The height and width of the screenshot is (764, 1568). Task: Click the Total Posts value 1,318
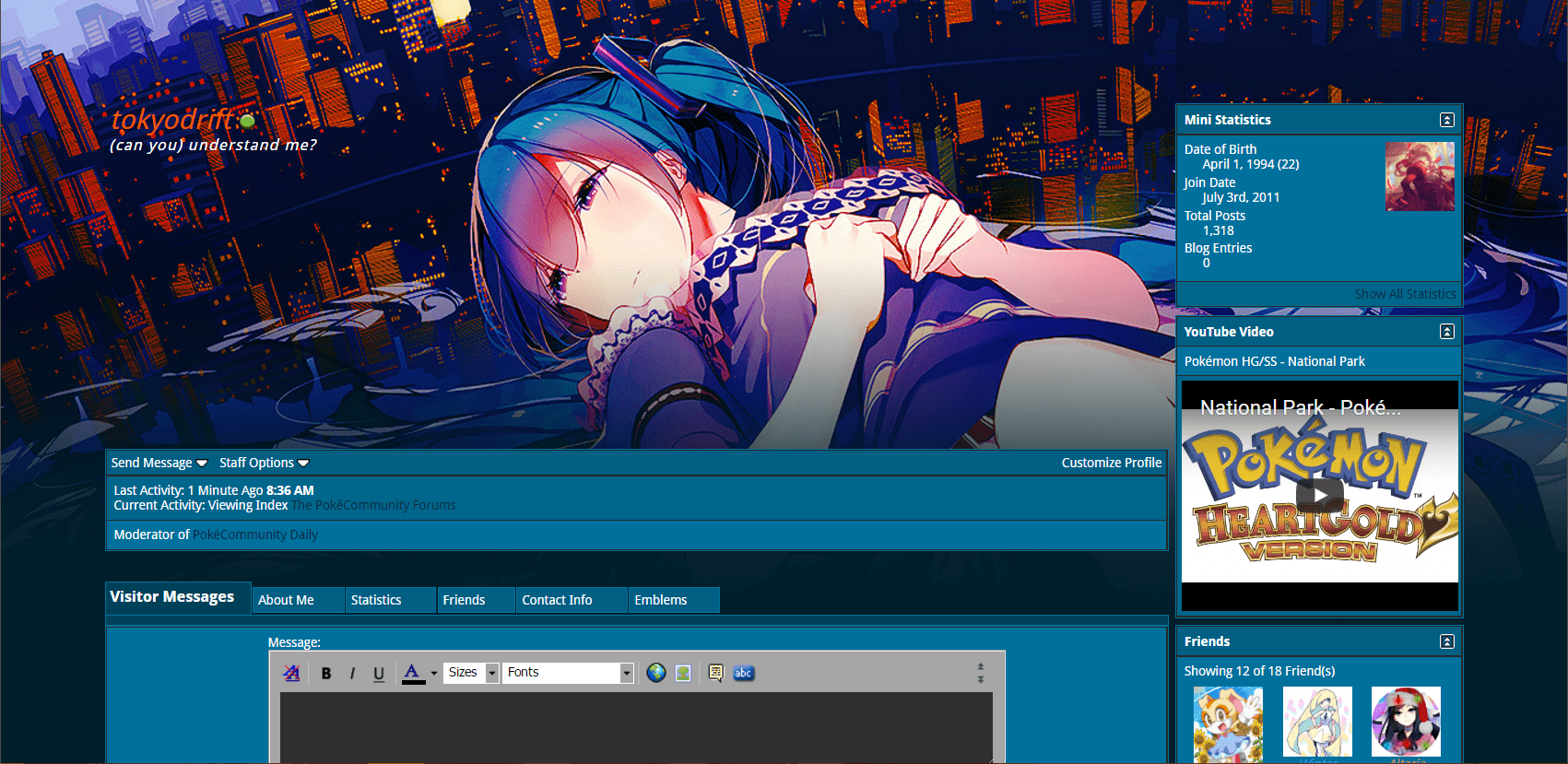pos(1218,230)
